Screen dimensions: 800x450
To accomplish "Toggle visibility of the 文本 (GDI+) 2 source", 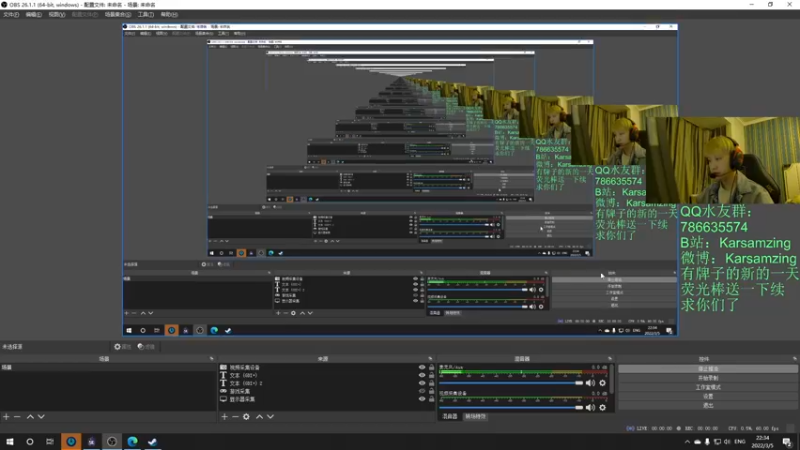I will (x=422, y=383).
